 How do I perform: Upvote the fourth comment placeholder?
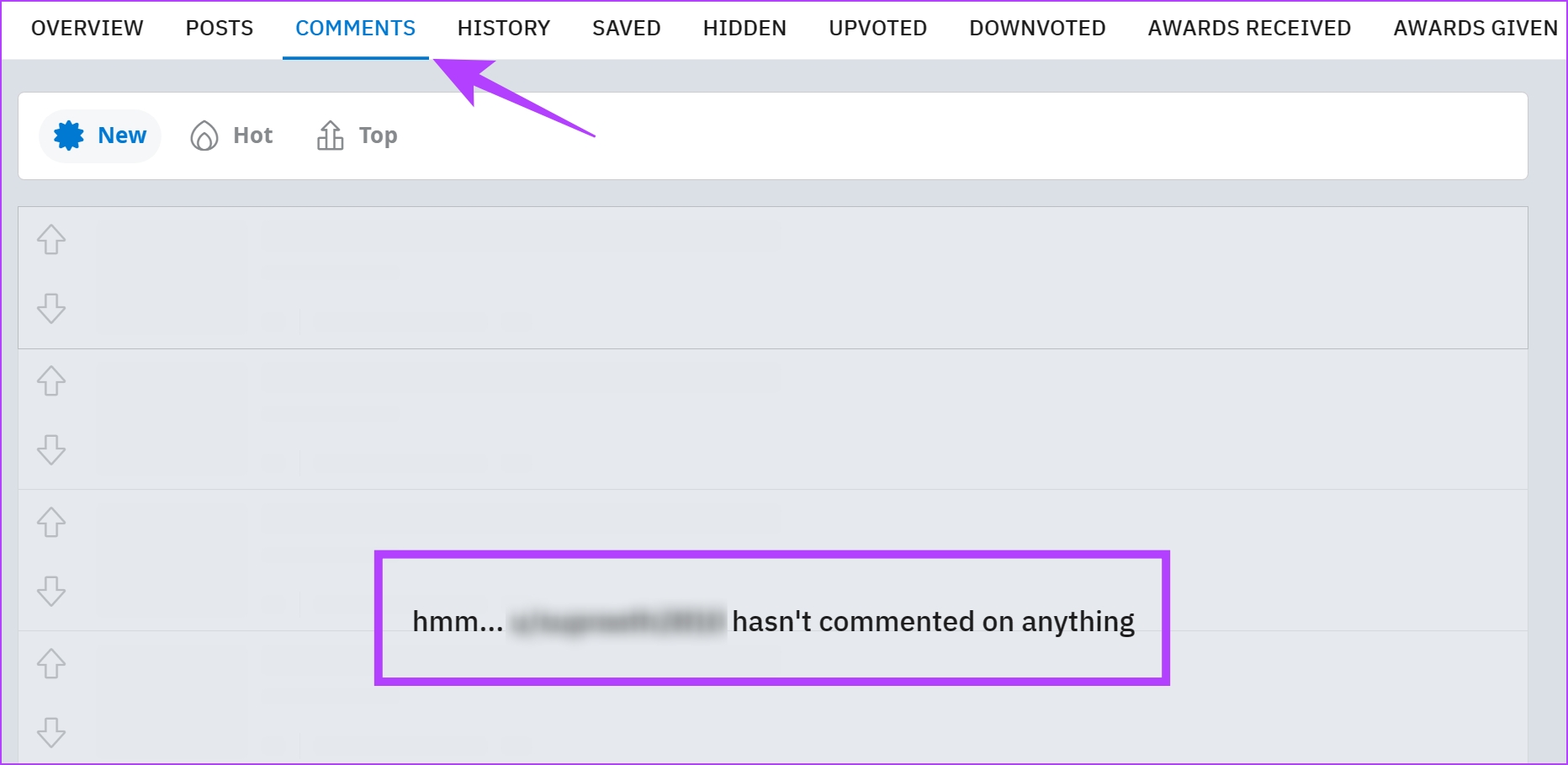(x=51, y=664)
